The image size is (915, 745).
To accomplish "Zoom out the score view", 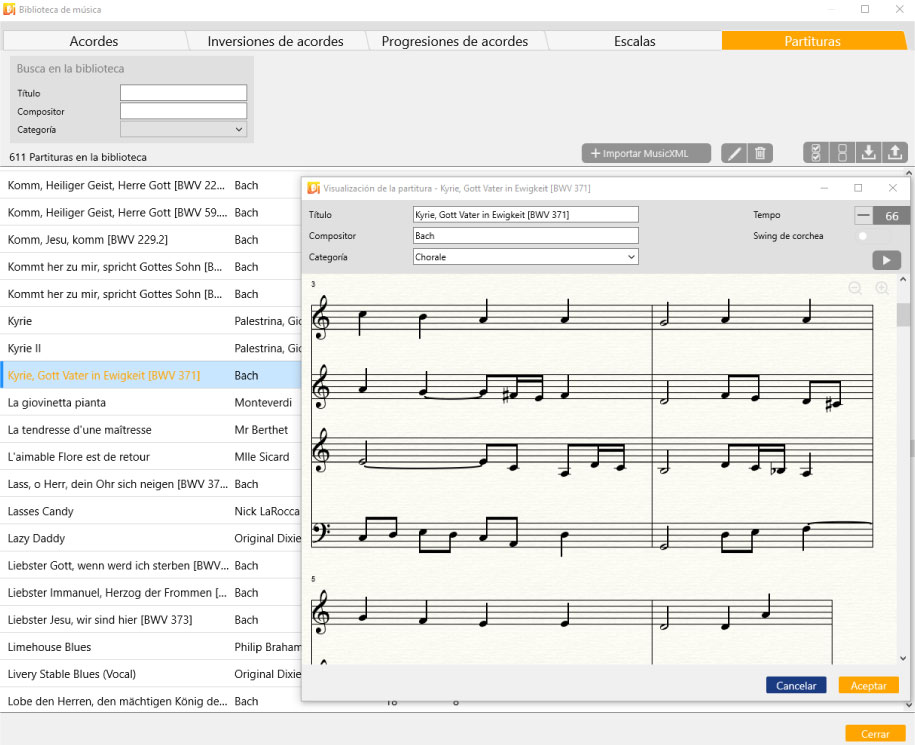I will click(855, 288).
